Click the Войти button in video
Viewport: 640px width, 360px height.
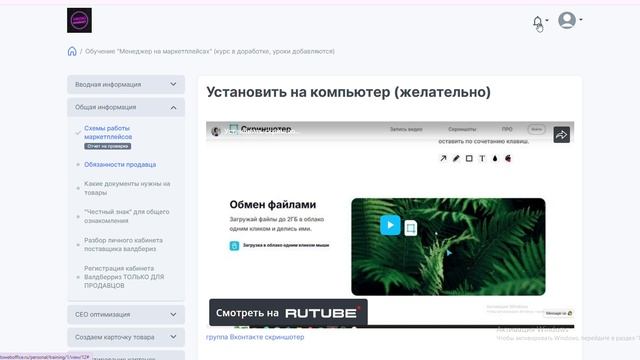536,129
